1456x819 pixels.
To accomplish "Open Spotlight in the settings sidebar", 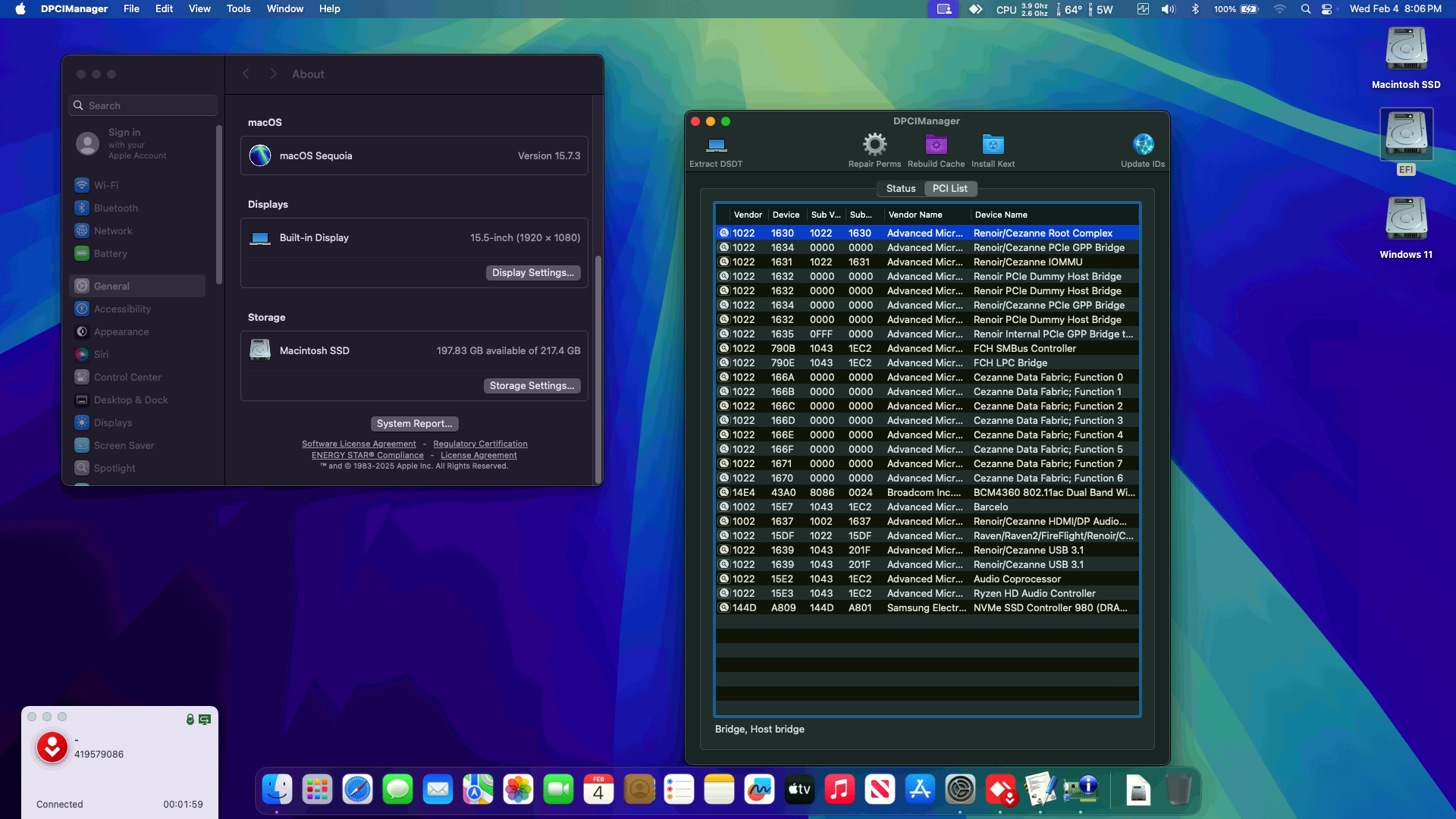I will [136, 468].
